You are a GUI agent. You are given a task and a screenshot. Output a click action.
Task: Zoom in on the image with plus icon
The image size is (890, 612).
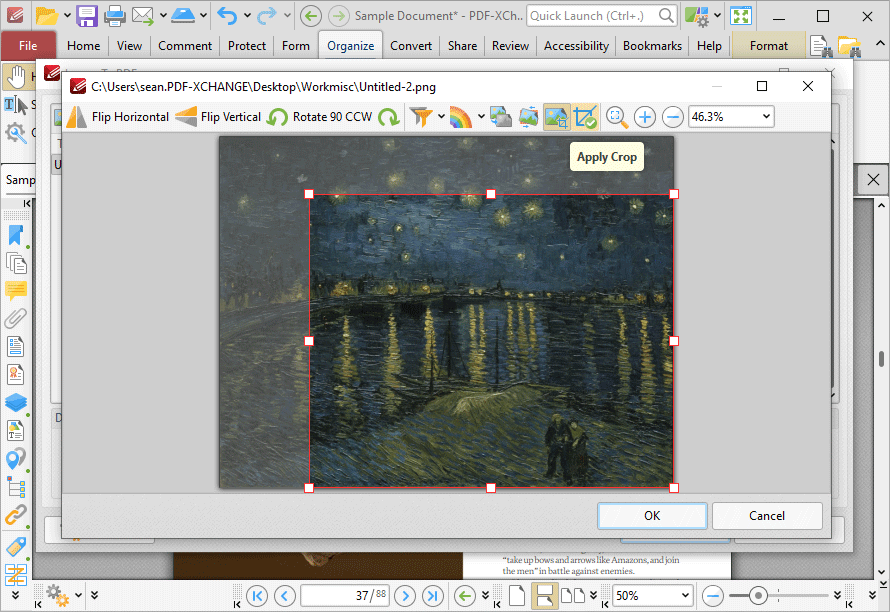click(644, 117)
